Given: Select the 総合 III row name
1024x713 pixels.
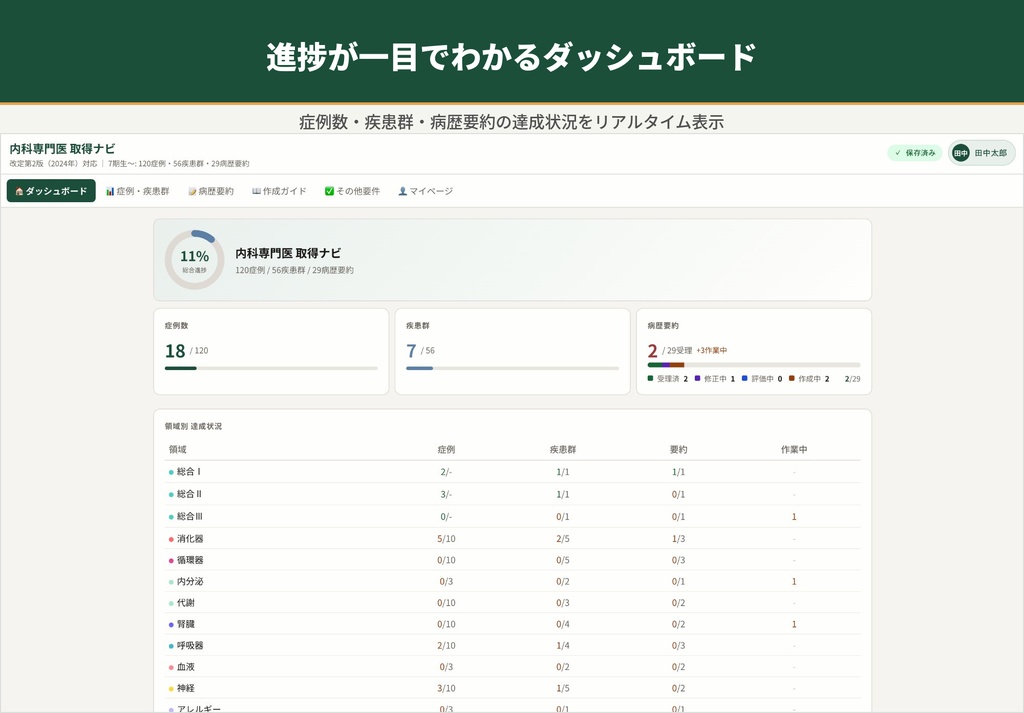Looking at the screenshot, I should click(190, 516).
